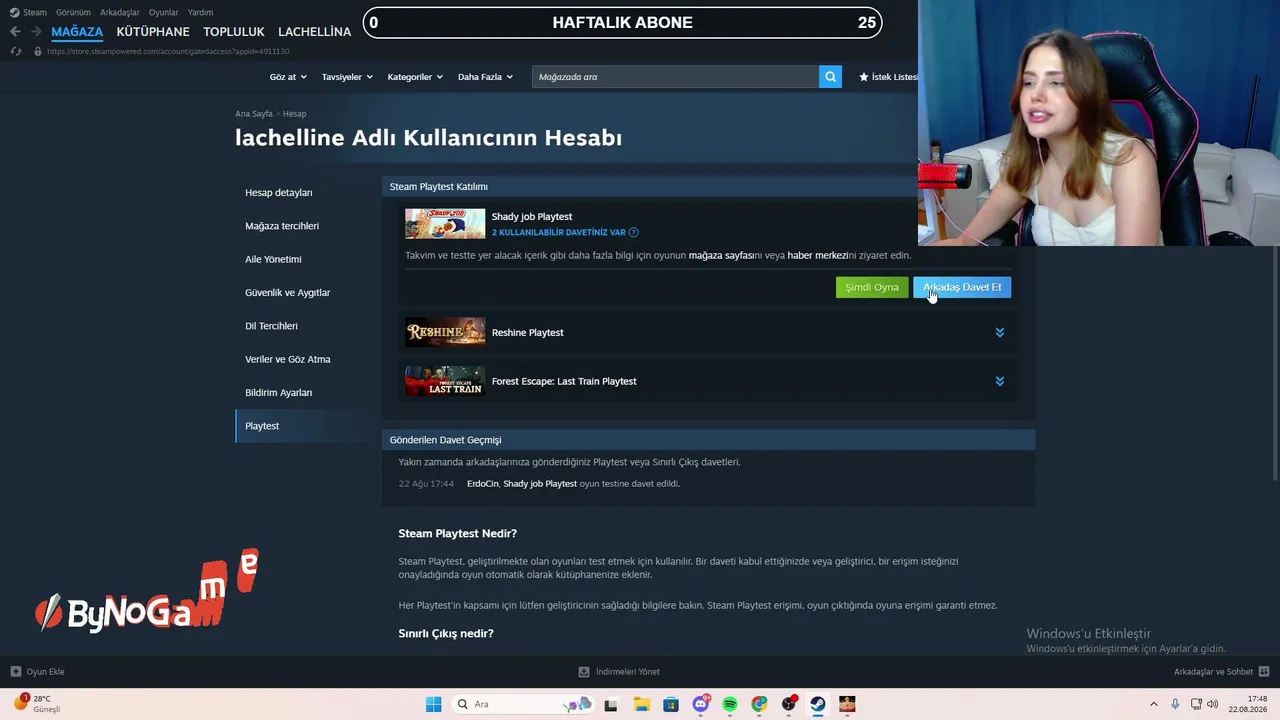Open Bildirim Ayarları in the sidebar

[278, 393]
